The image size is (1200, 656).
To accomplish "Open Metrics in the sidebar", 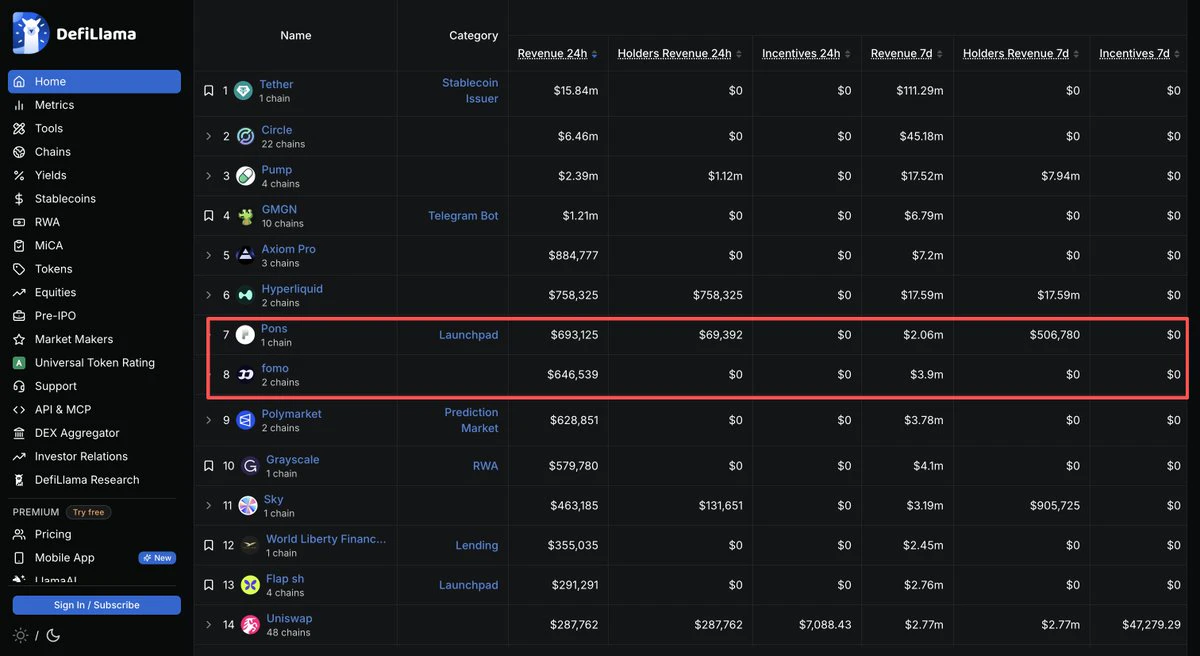I will (x=94, y=105).
